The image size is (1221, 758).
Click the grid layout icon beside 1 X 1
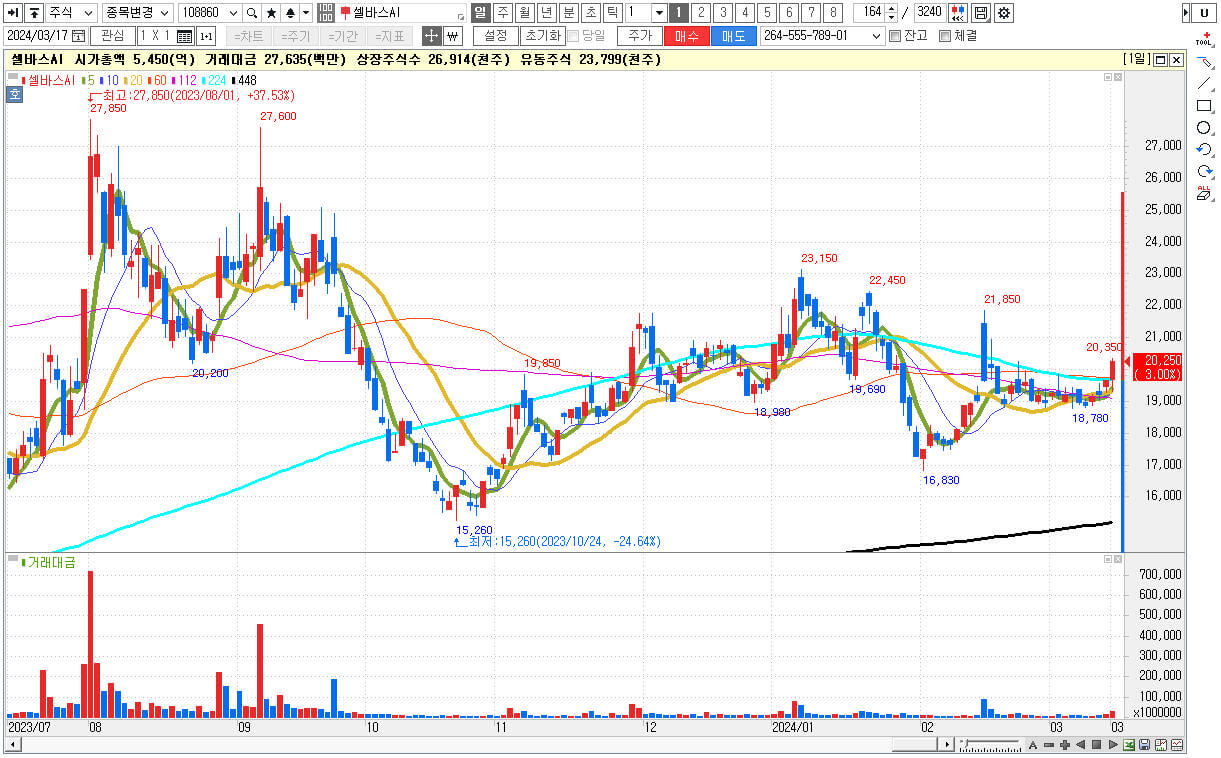pos(184,36)
